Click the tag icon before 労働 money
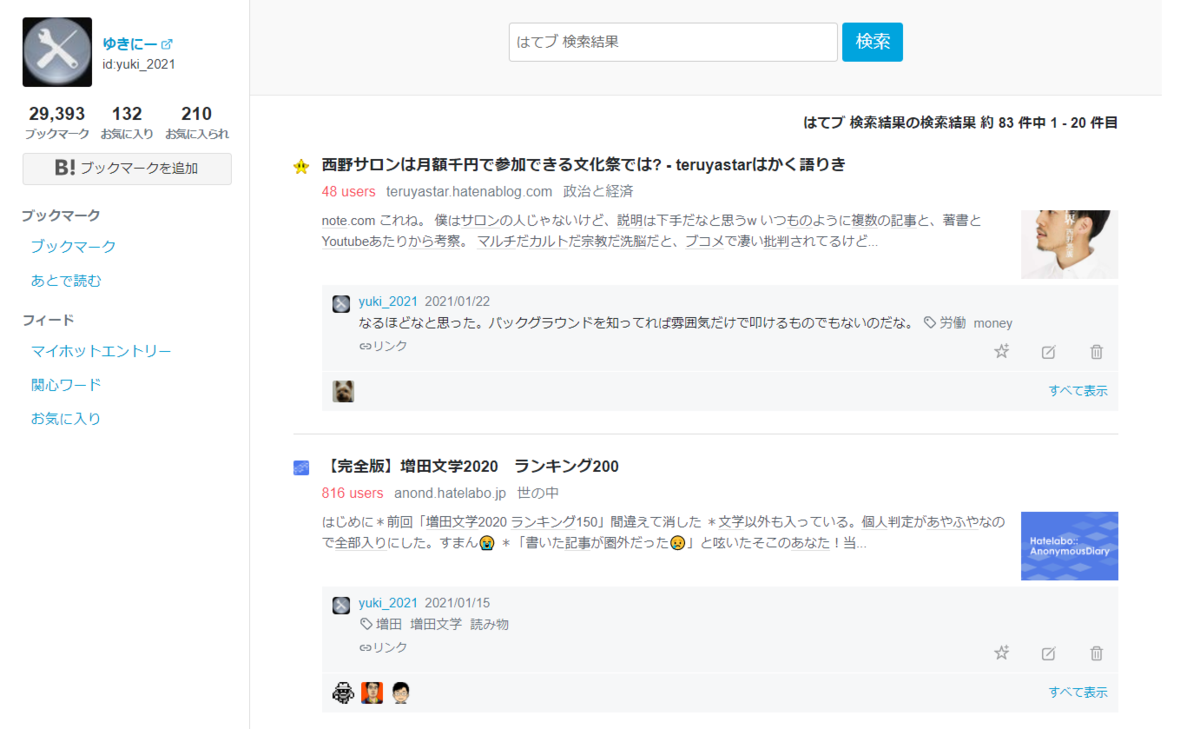This screenshot has height=729, width=1200. click(929, 323)
